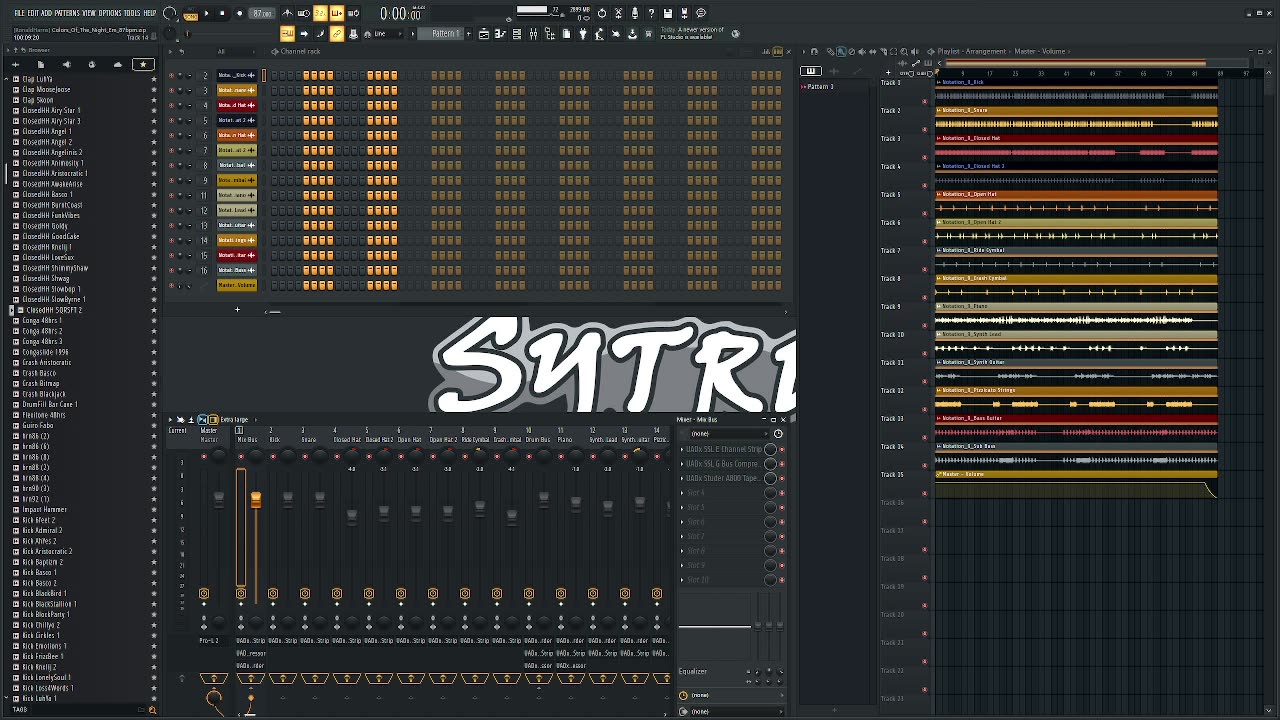Select the Favorites star tab in Browser

[x=143, y=65]
